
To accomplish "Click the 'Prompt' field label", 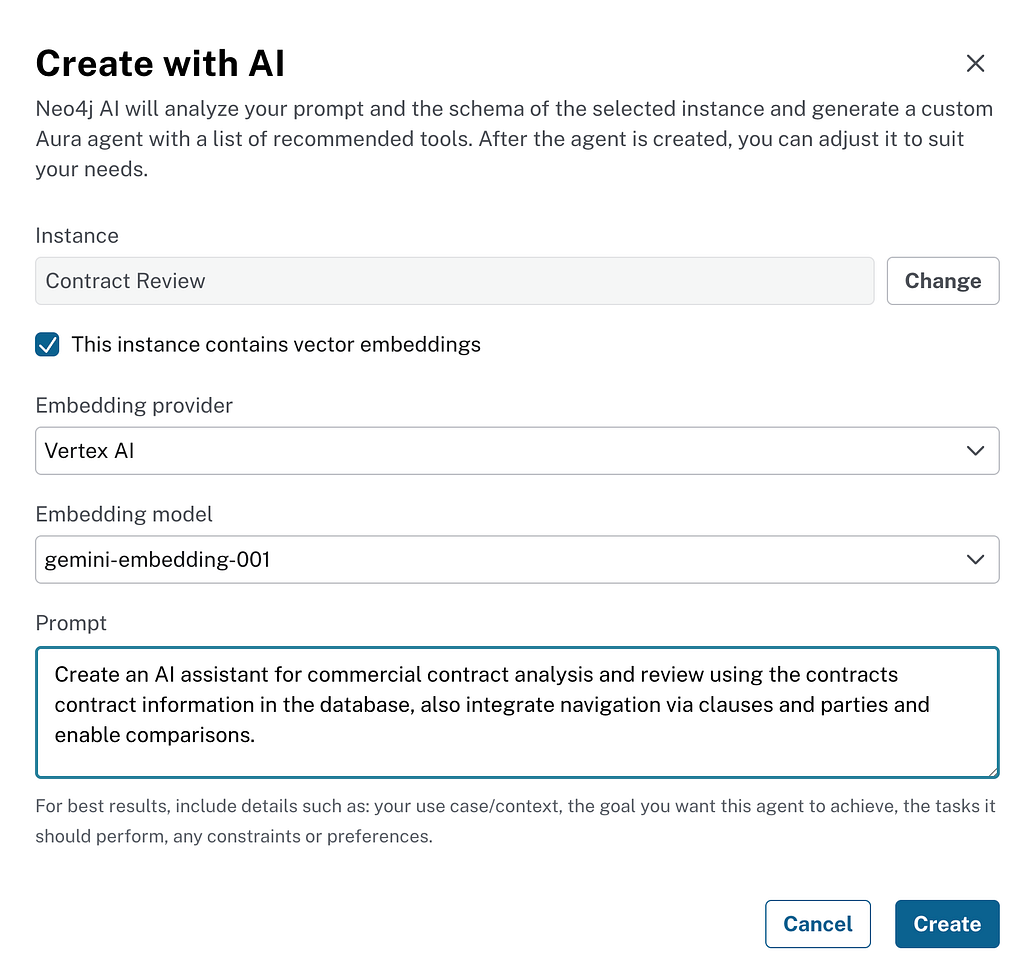I will [71, 623].
